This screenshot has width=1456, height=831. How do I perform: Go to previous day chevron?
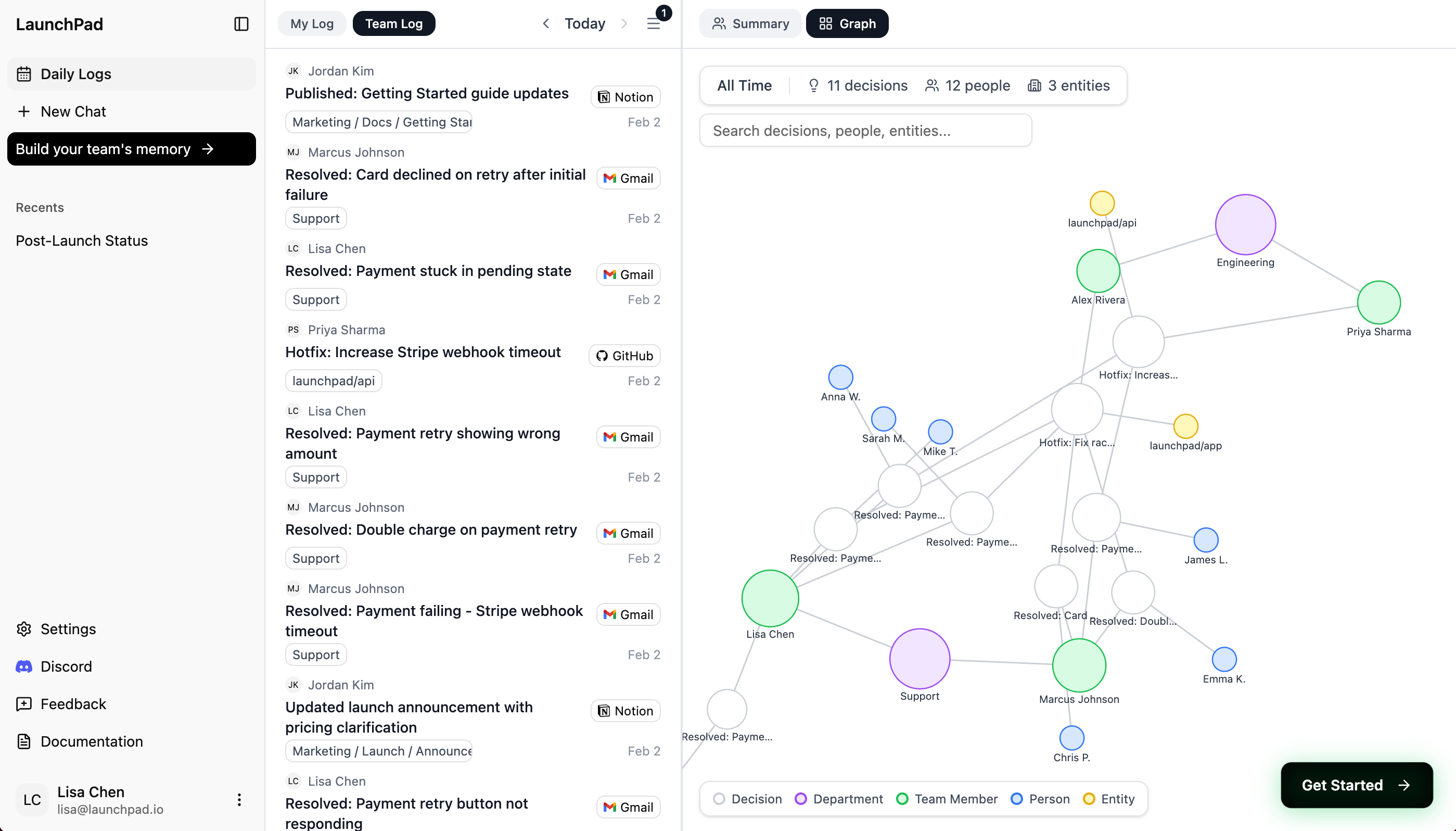coord(546,24)
